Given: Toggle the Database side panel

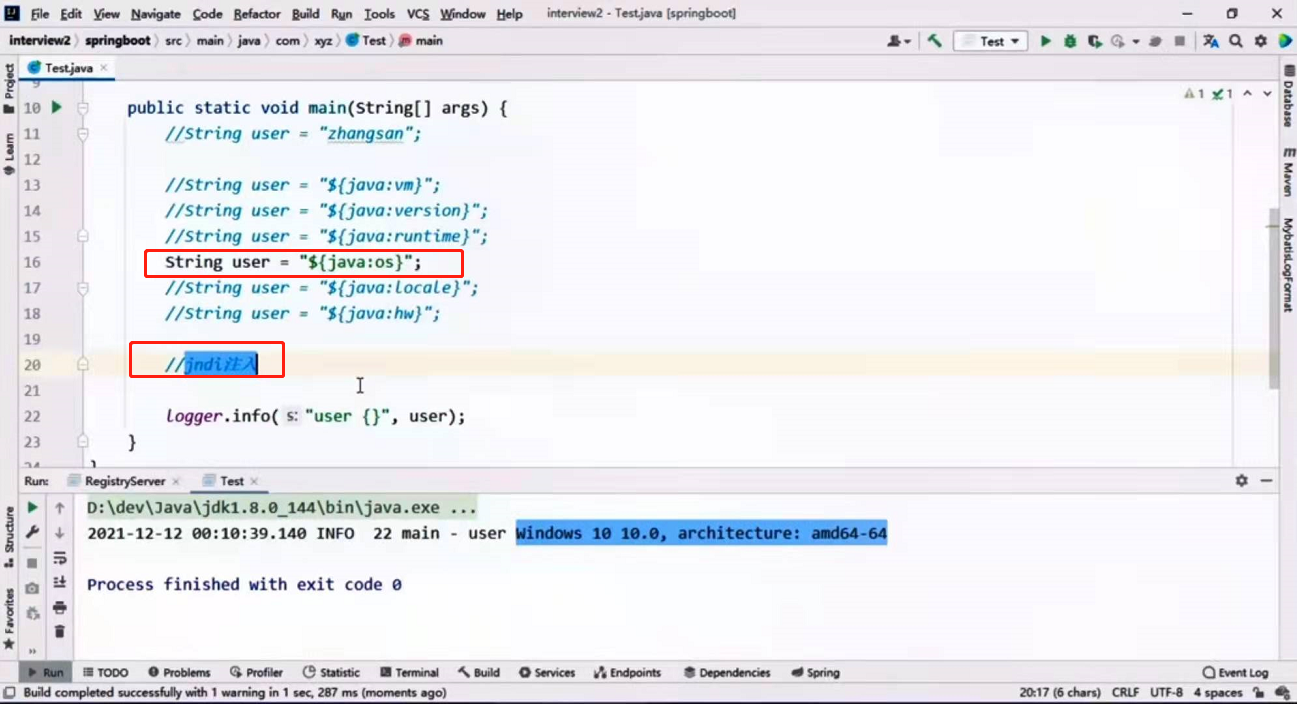Looking at the screenshot, I should [1288, 98].
